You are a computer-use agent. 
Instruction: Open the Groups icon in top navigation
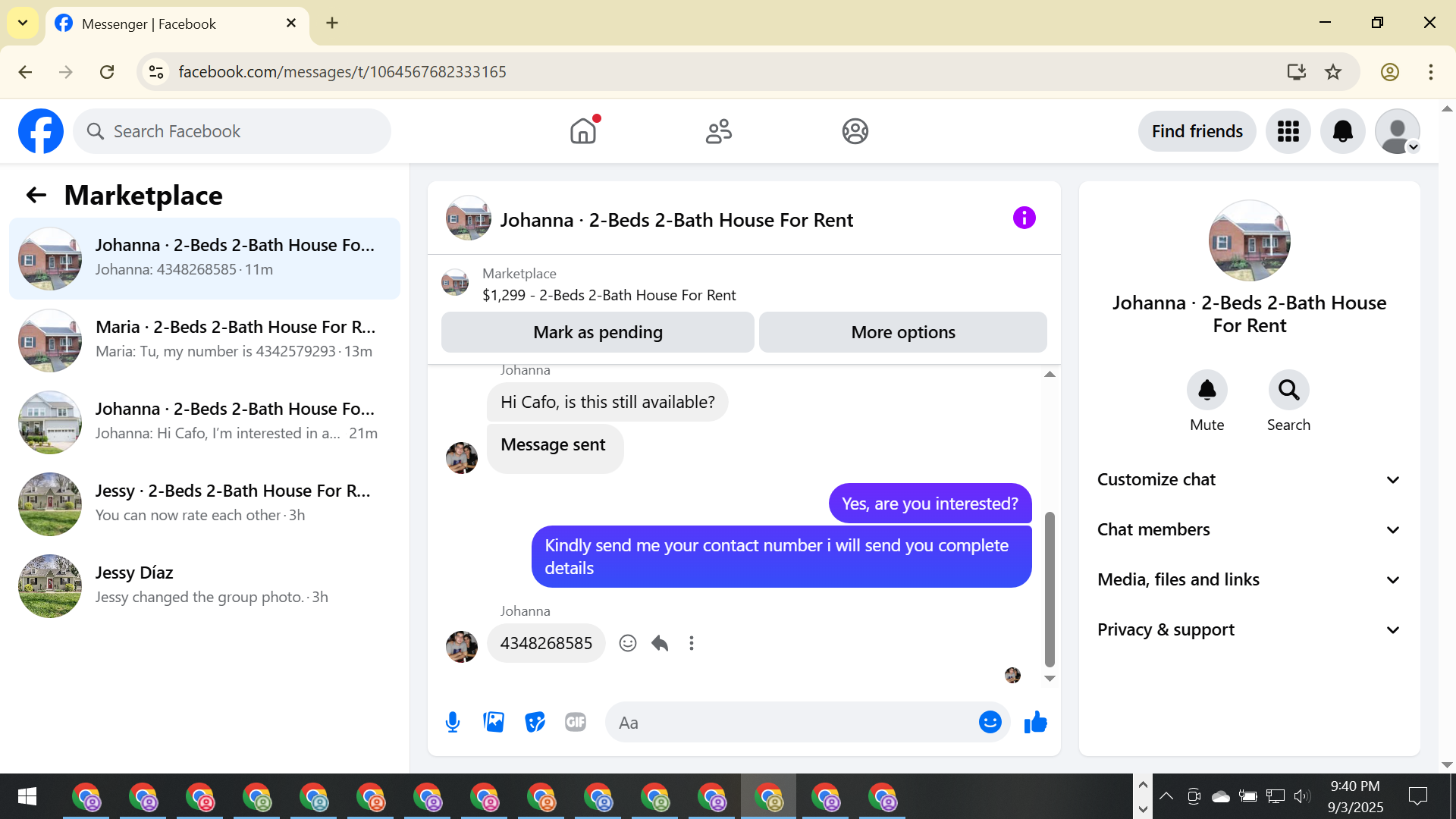(x=855, y=131)
